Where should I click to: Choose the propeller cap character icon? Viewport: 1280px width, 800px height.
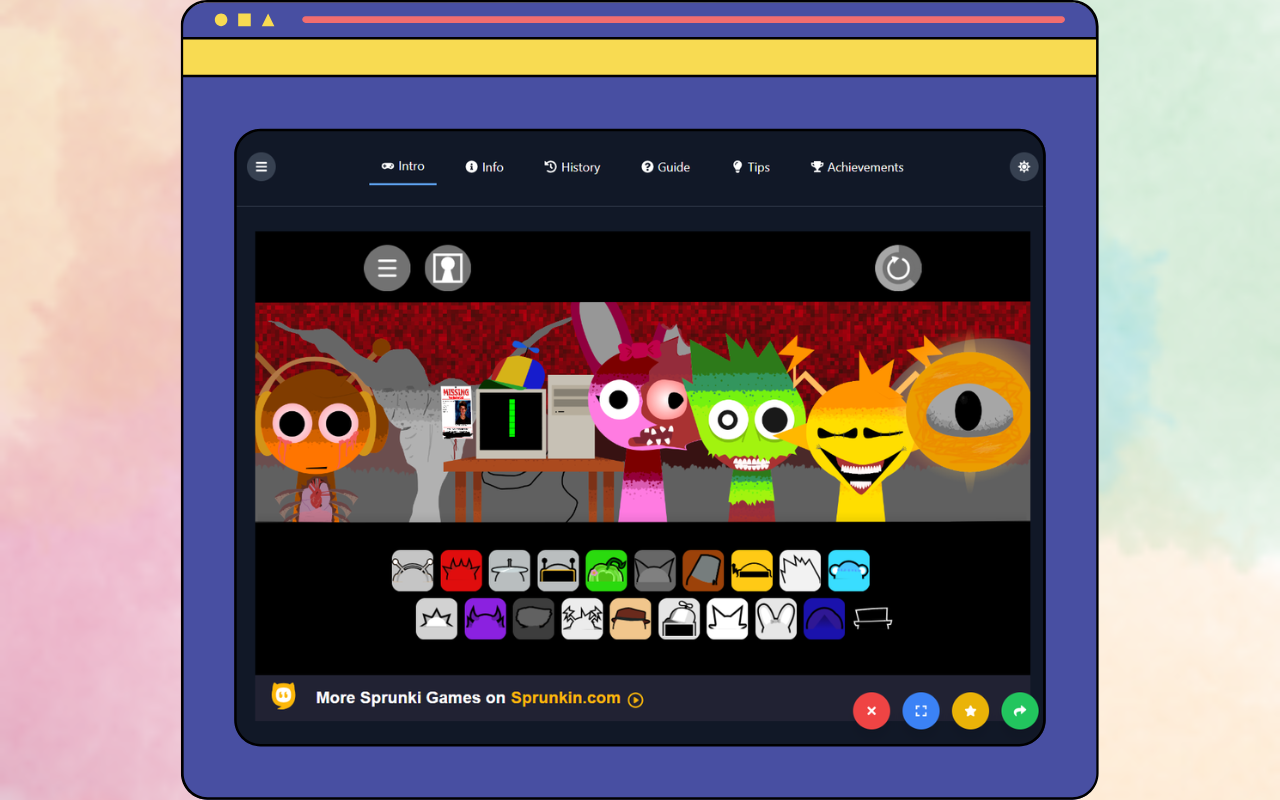(679, 619)
